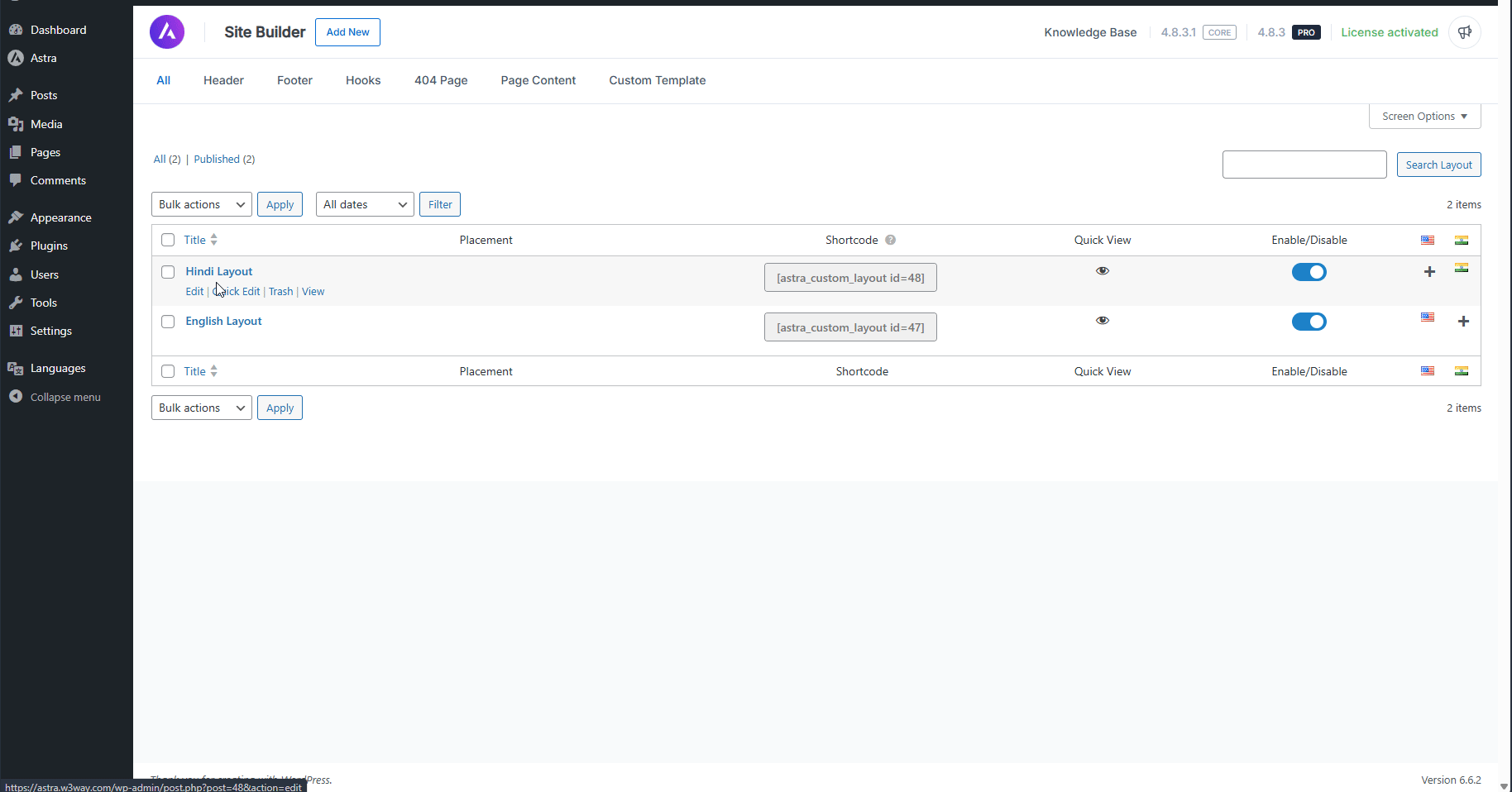Viewport: 1512px width, 792px height.
Task: Click US flag in table footer
Action: point(1428,371)
